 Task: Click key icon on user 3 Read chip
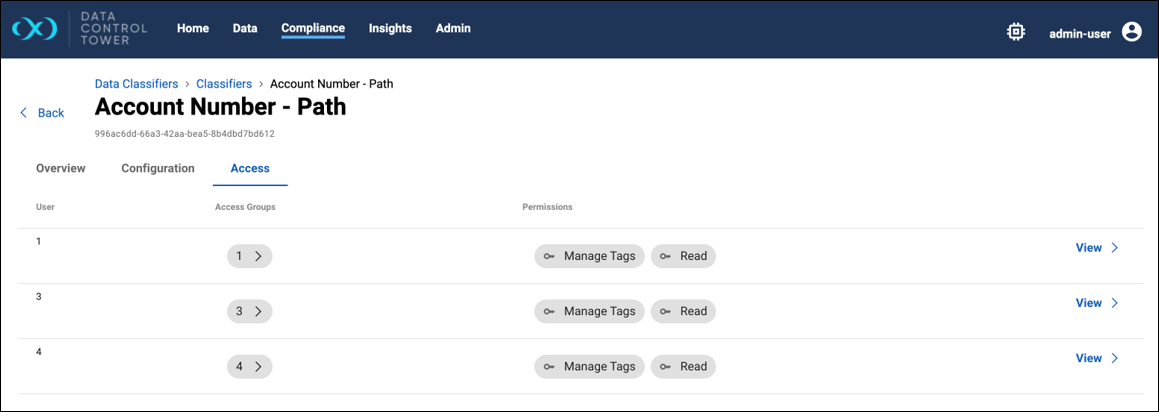point(665,311)
